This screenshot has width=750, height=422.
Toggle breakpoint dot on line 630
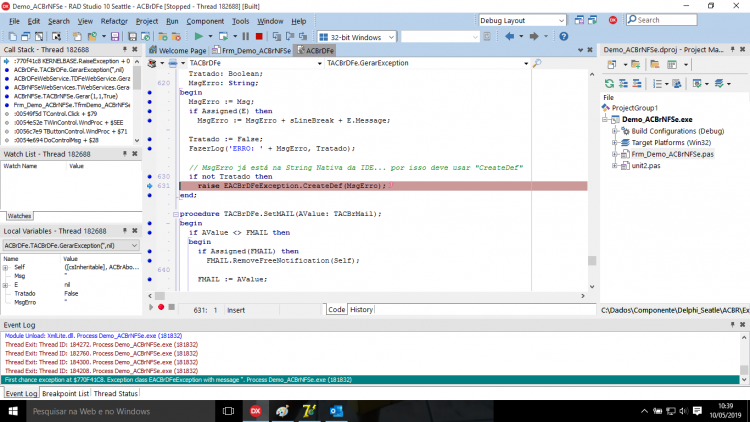(150, 177)
